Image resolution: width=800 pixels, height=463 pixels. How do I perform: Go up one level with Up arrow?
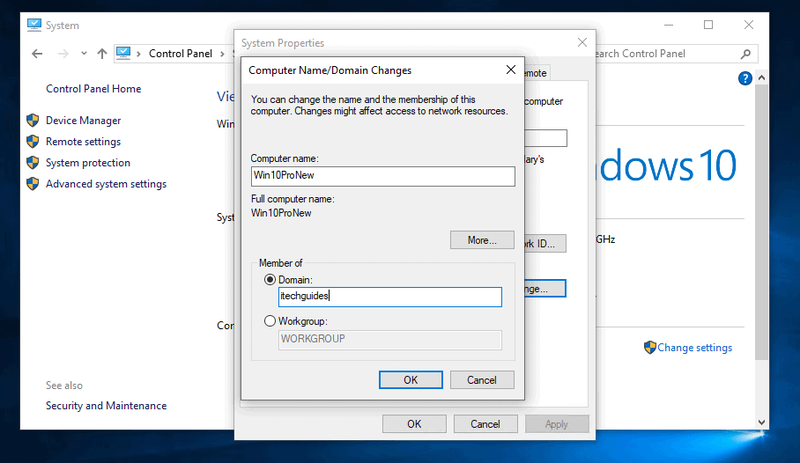102,54
